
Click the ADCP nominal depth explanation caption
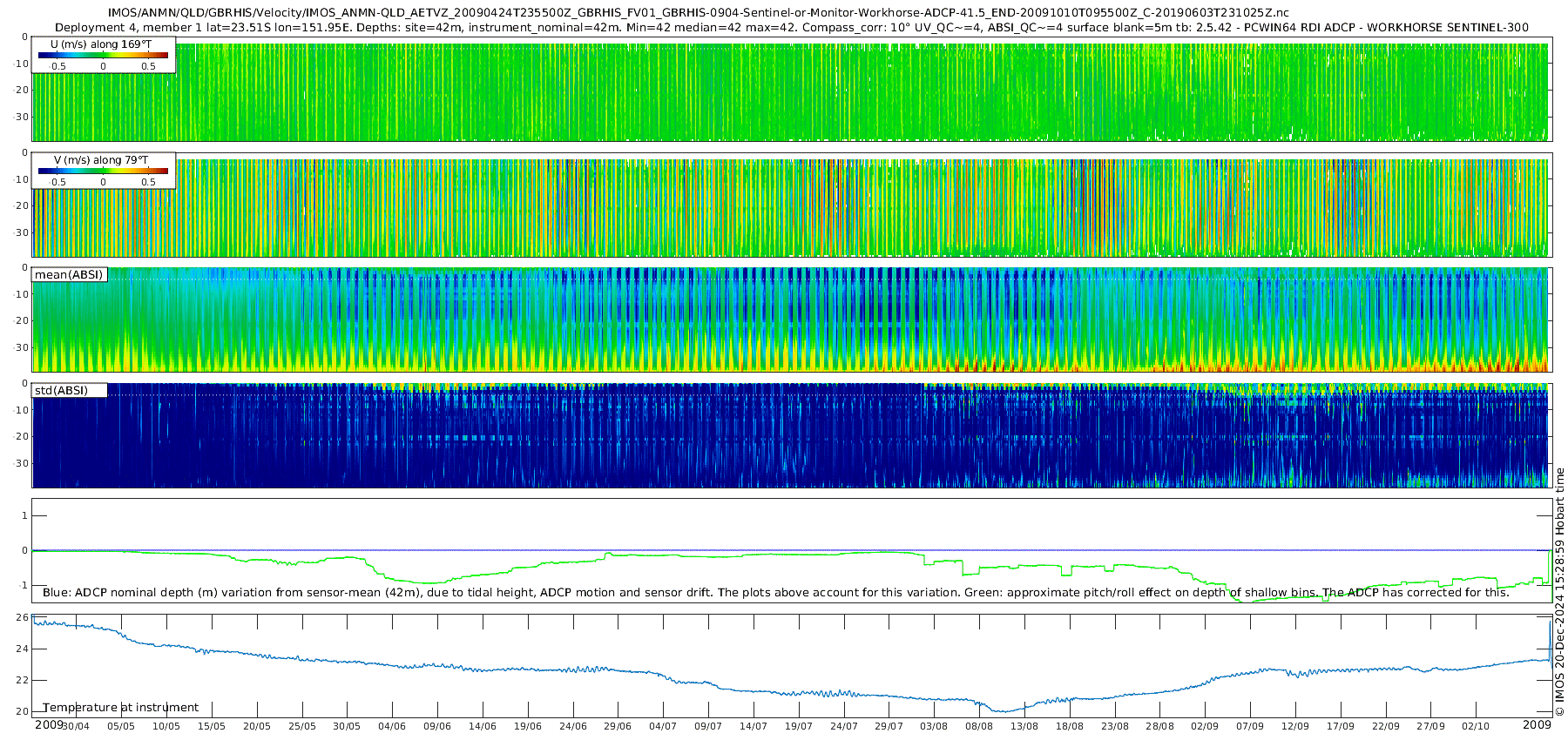[775, 593]
